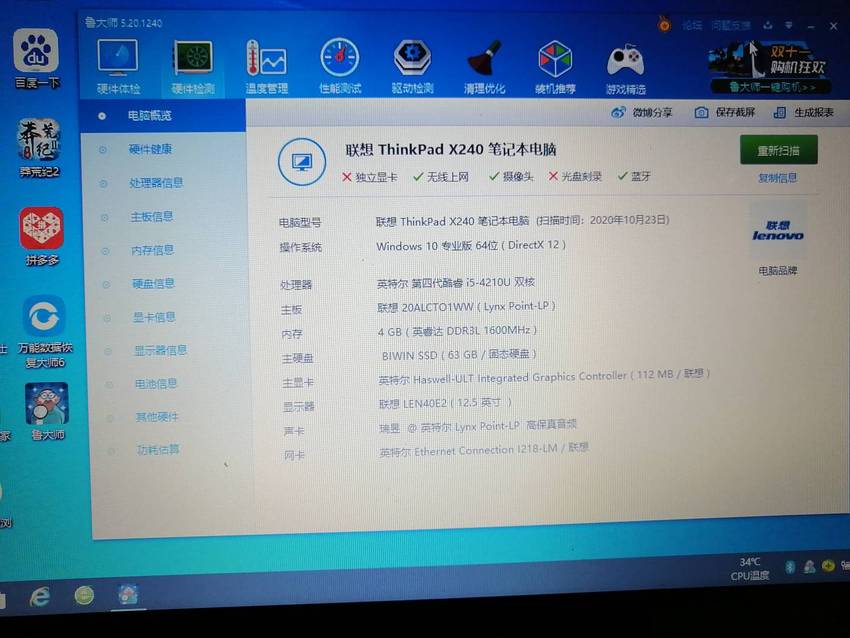Open Internet Explorer from the taskbar
Viewport: 850px width, 638px height.
[40, 597]
